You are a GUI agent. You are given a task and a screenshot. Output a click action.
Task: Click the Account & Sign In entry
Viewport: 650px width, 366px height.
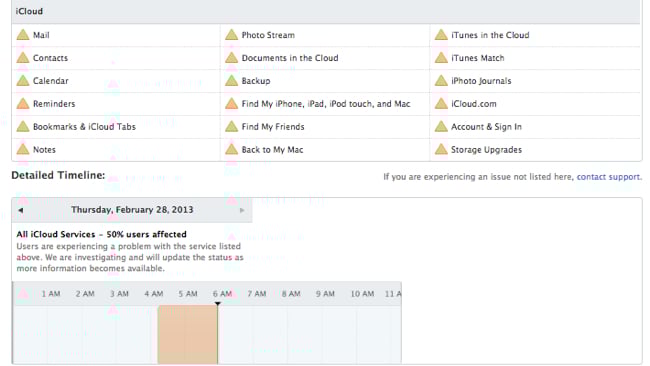click(x=486, y=127)
